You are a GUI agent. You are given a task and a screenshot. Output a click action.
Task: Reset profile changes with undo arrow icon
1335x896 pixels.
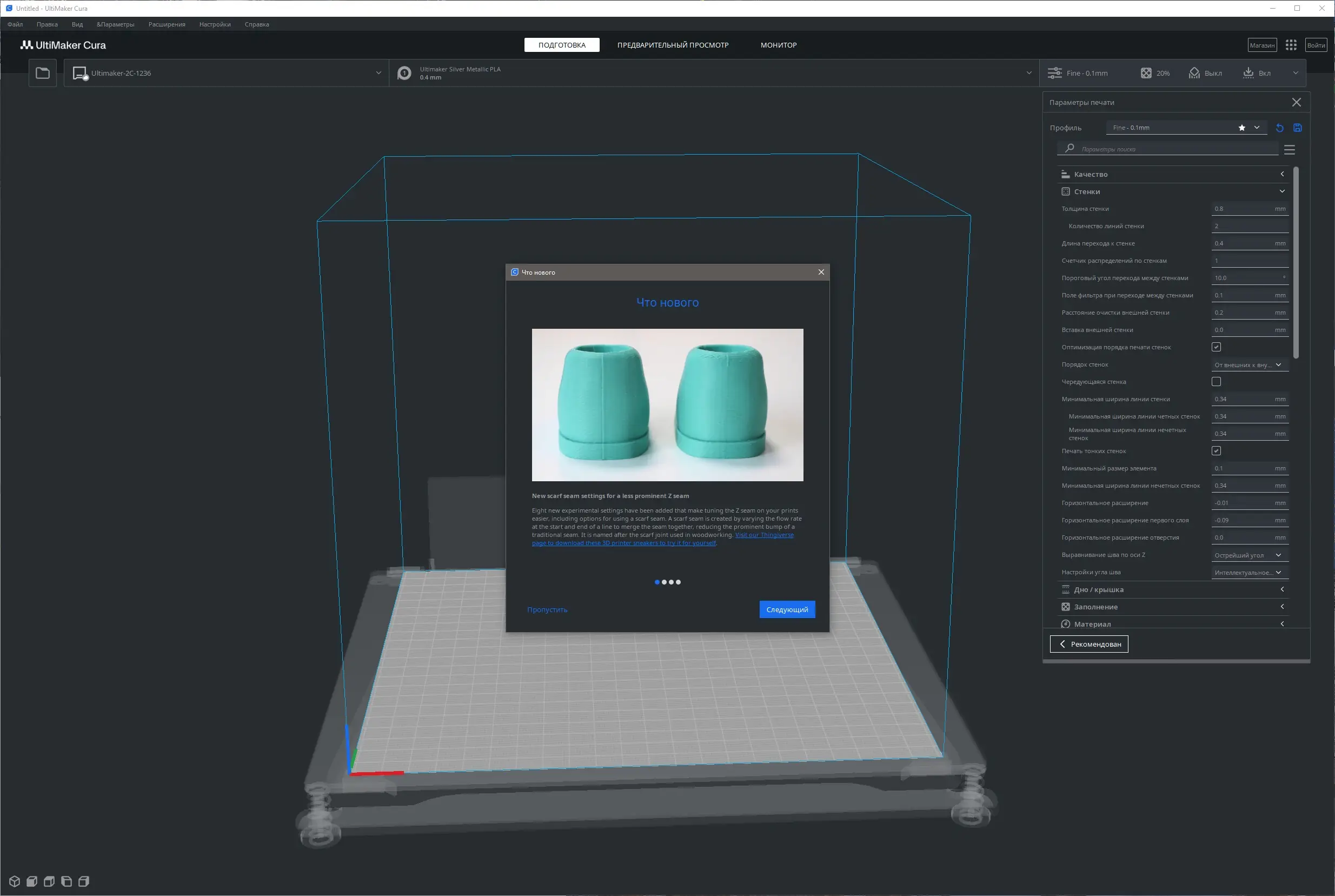(1279, 128)
